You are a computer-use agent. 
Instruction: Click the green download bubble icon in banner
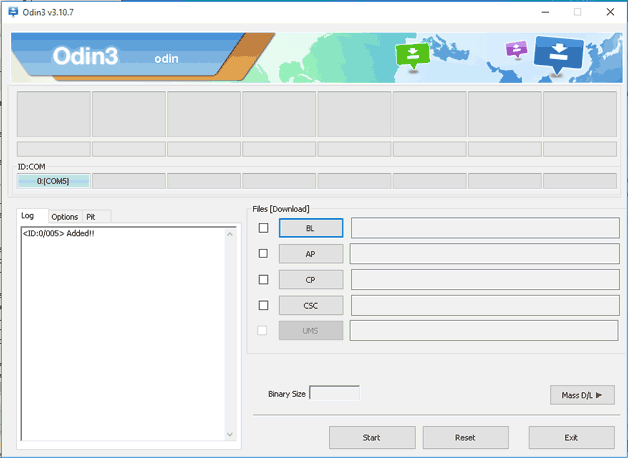click(x=413, y=57)
